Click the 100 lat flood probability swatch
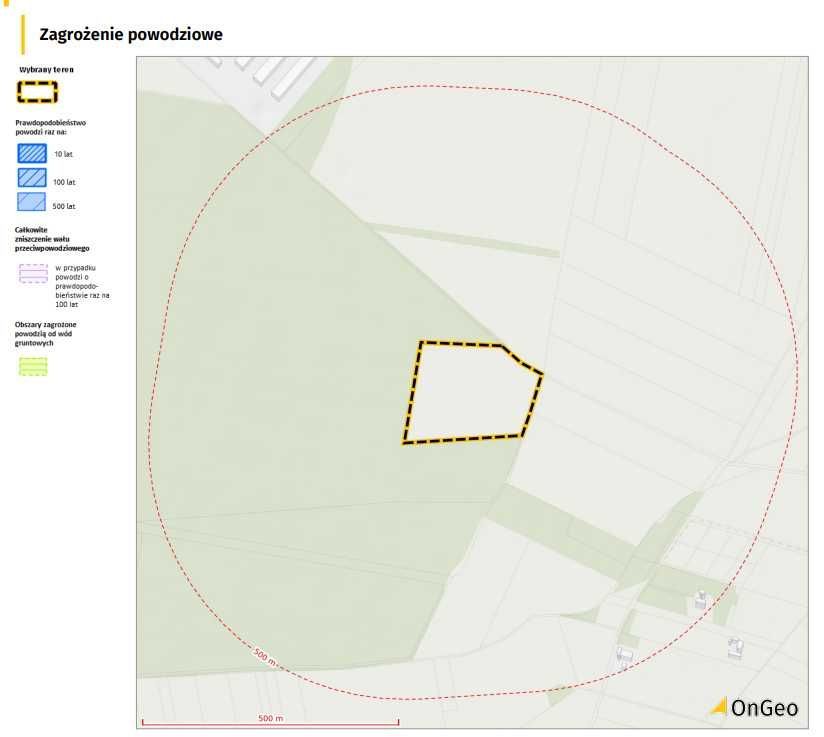Screen dimensions: 824x737 coord(32,178)
